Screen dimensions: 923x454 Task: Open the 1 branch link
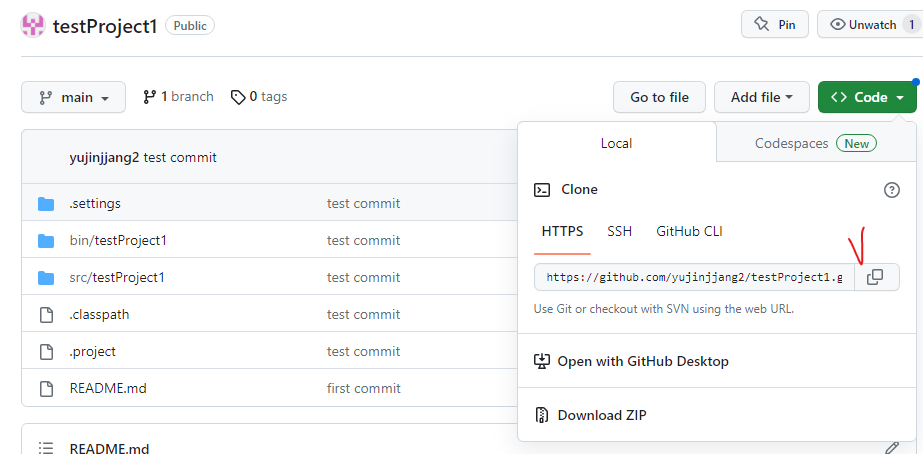pos(178,97)
